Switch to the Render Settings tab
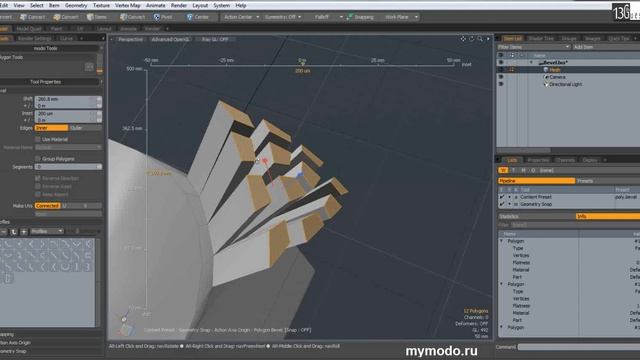This screenshot has width=640, height=360. click(35, 38)
